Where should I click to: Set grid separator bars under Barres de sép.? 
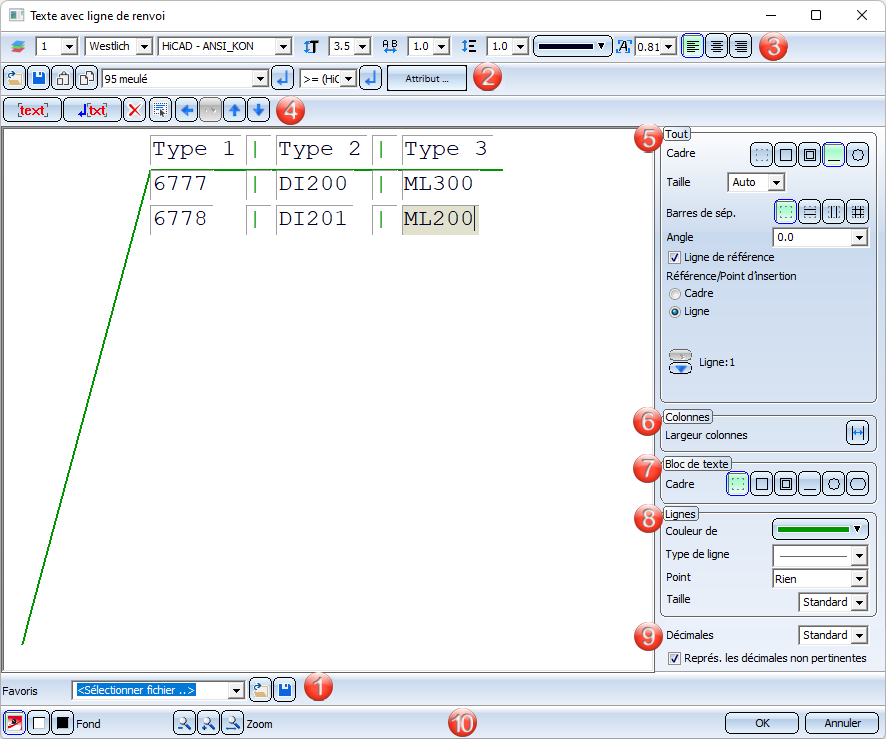(x=858, y=212)
